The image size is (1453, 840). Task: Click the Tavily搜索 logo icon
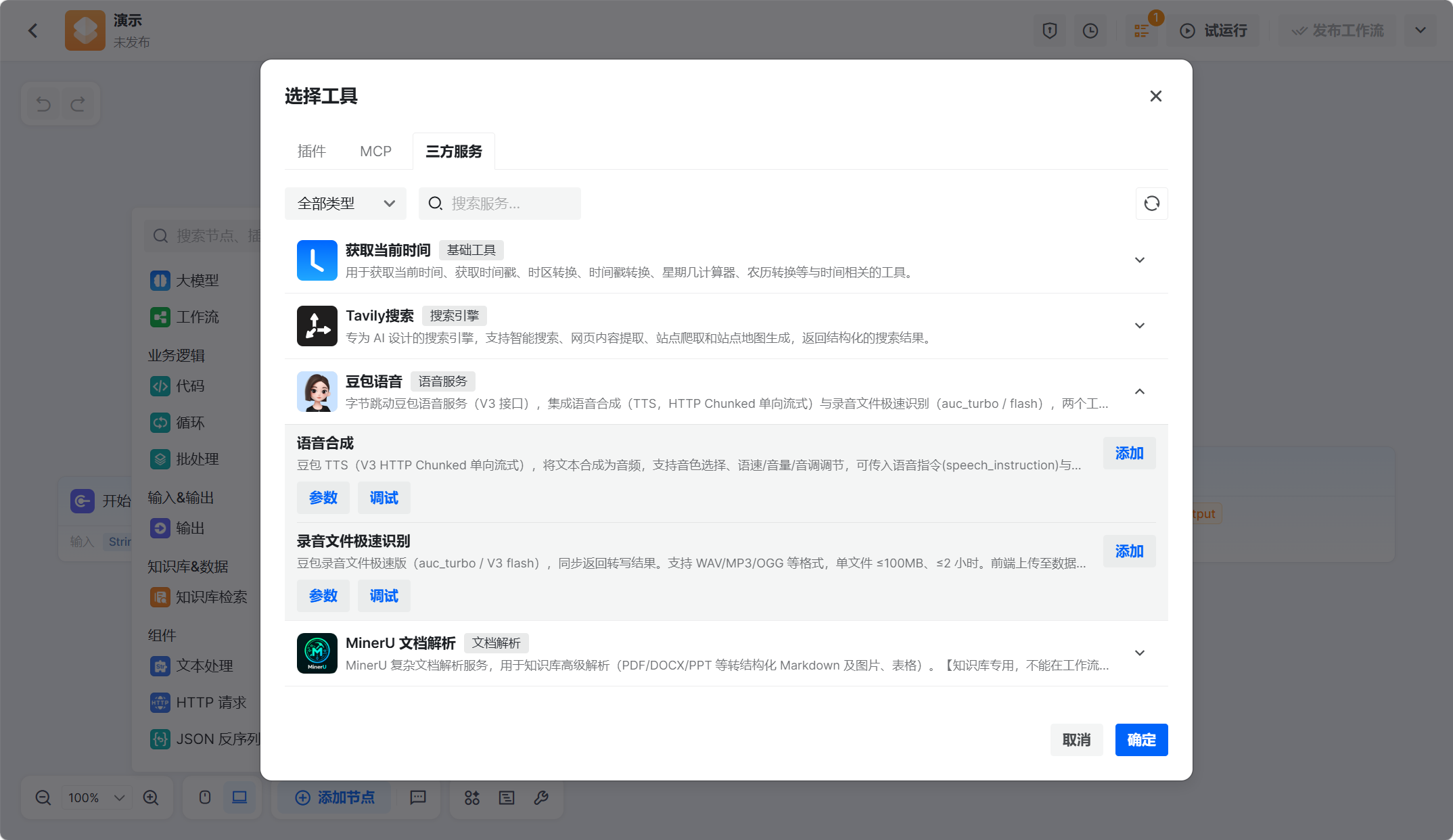(317, 326)
